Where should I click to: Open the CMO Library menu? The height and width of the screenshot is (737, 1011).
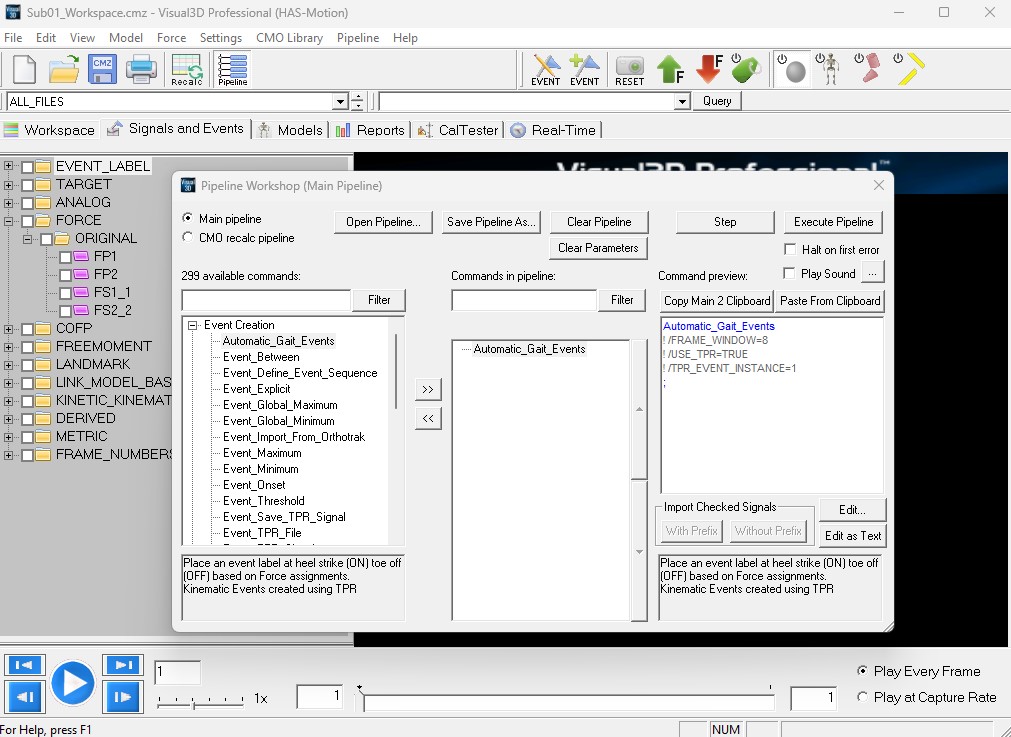pyautogui.click(x=290, y=38)
